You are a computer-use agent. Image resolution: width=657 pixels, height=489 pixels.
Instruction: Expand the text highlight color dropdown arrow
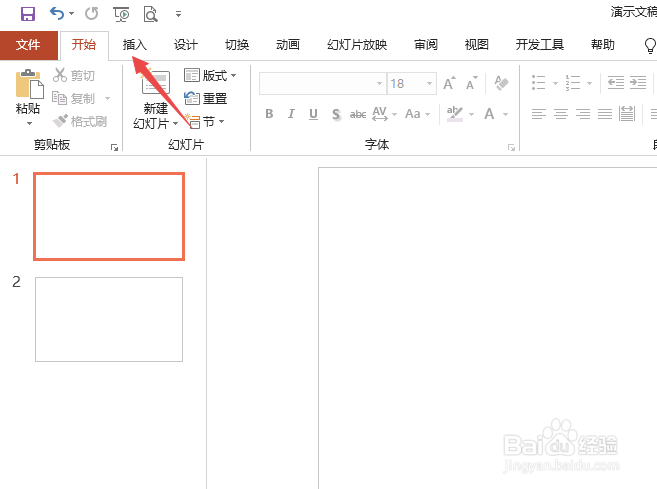coord(471,114)
